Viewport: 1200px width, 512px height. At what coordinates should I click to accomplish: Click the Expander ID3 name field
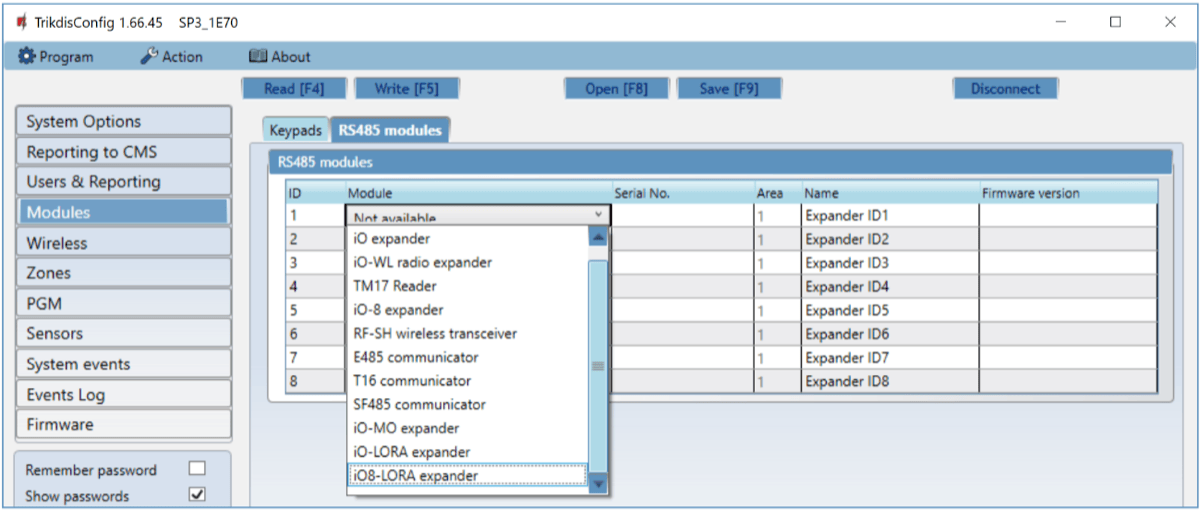889,263
